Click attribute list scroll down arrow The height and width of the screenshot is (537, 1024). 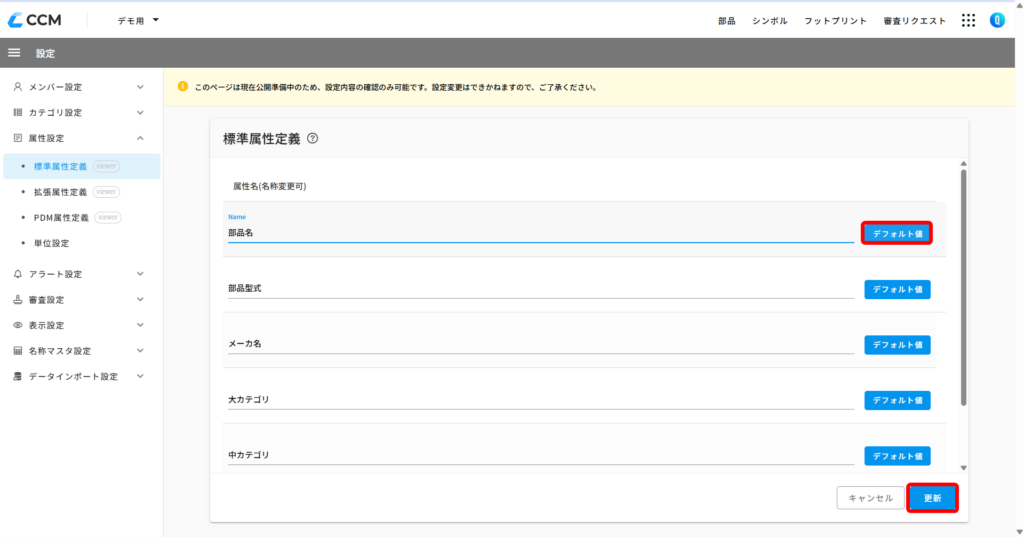click(963, 468)
